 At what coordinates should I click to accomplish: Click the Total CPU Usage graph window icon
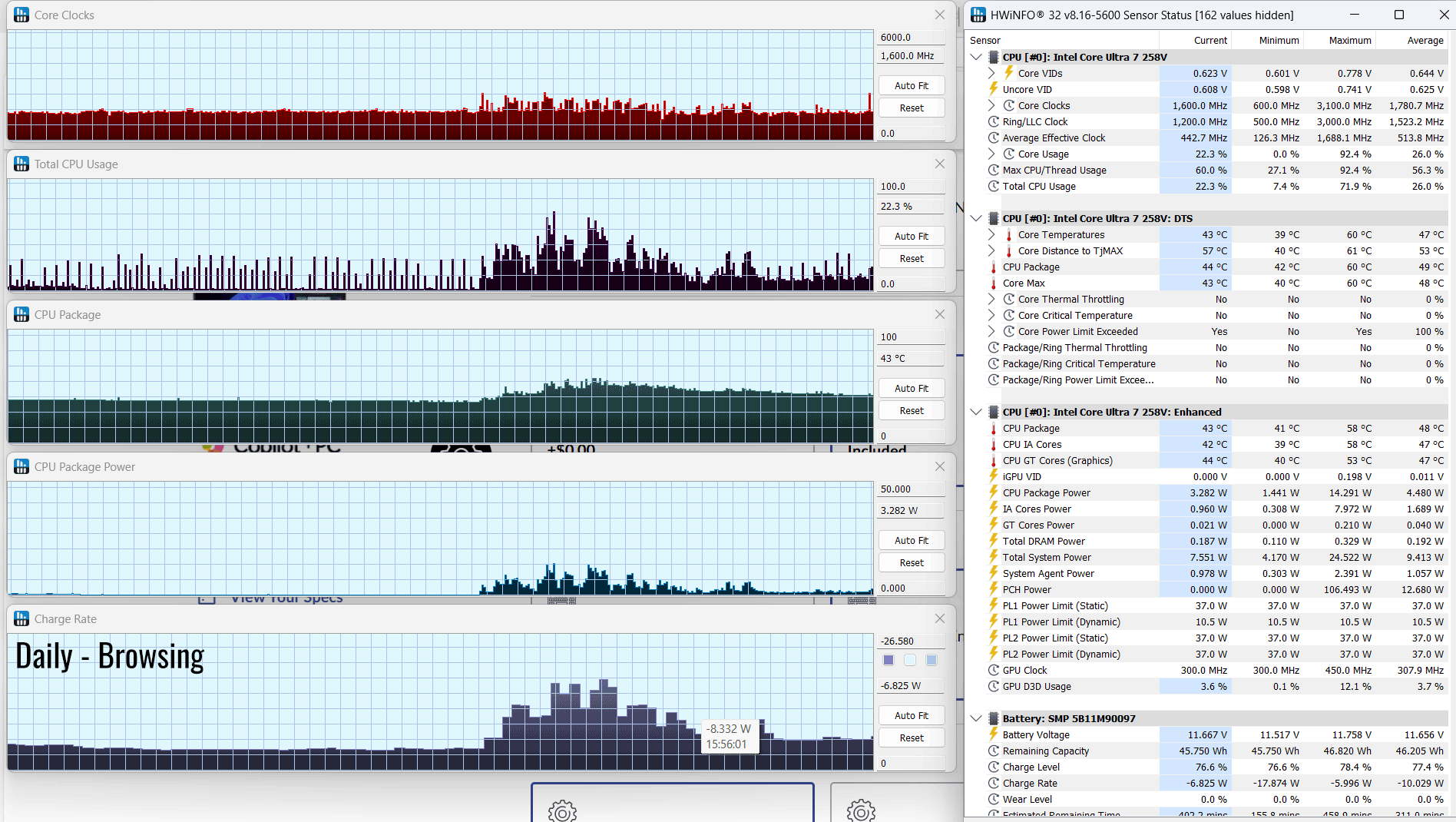tap(22, 164)
